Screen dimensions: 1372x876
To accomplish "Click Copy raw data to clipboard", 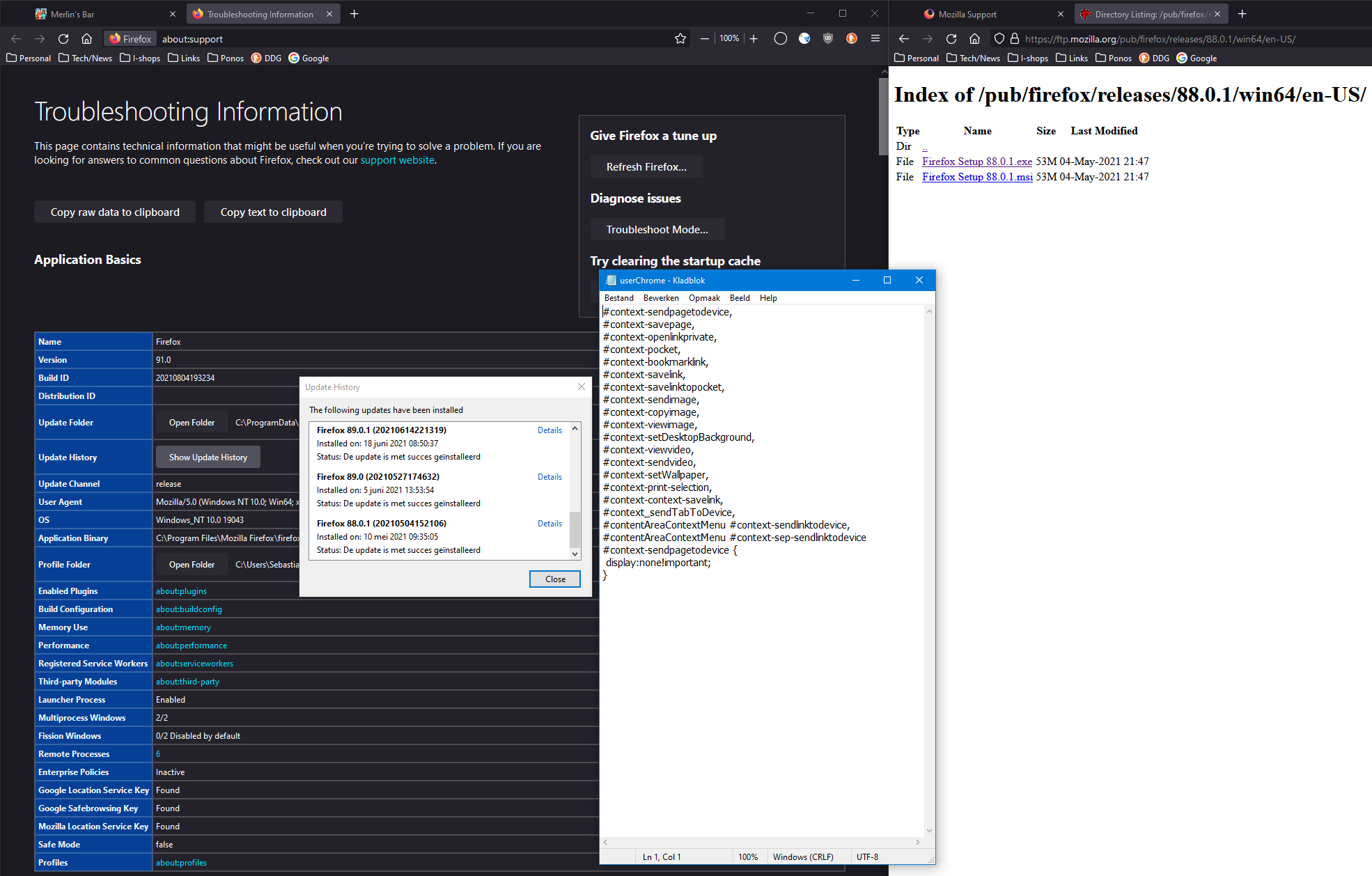I will (115, 212).
